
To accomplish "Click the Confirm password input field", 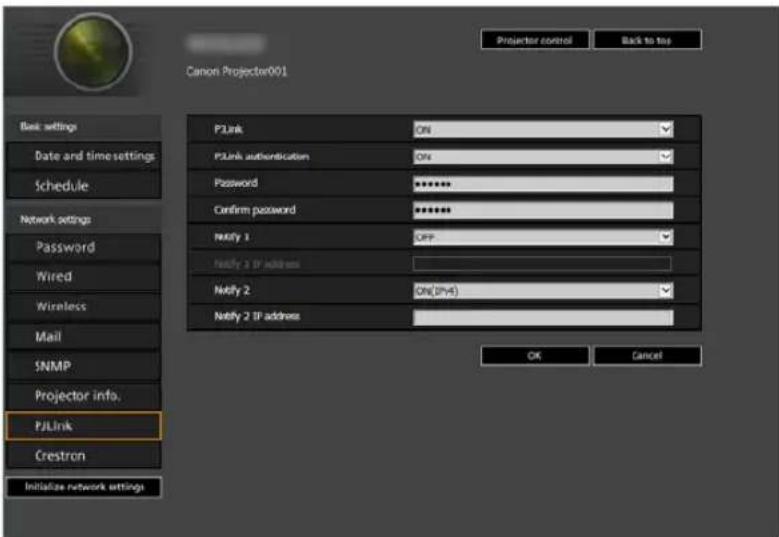I will pos(543,210).
